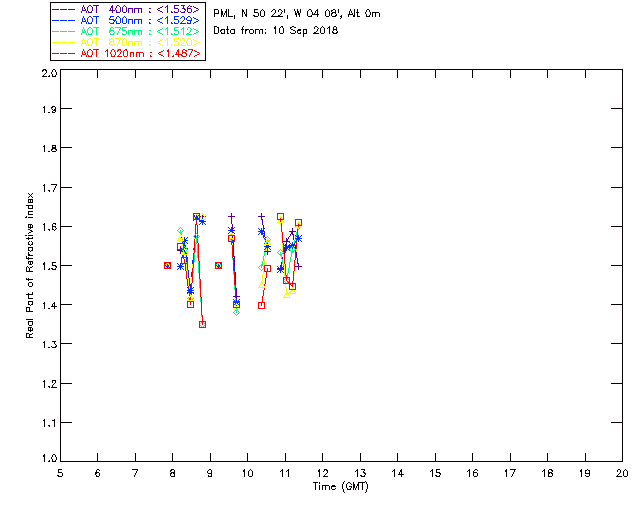640x512 pixels.
Task: Click the y-axis tick label 1.6
Action: point(49,227)
